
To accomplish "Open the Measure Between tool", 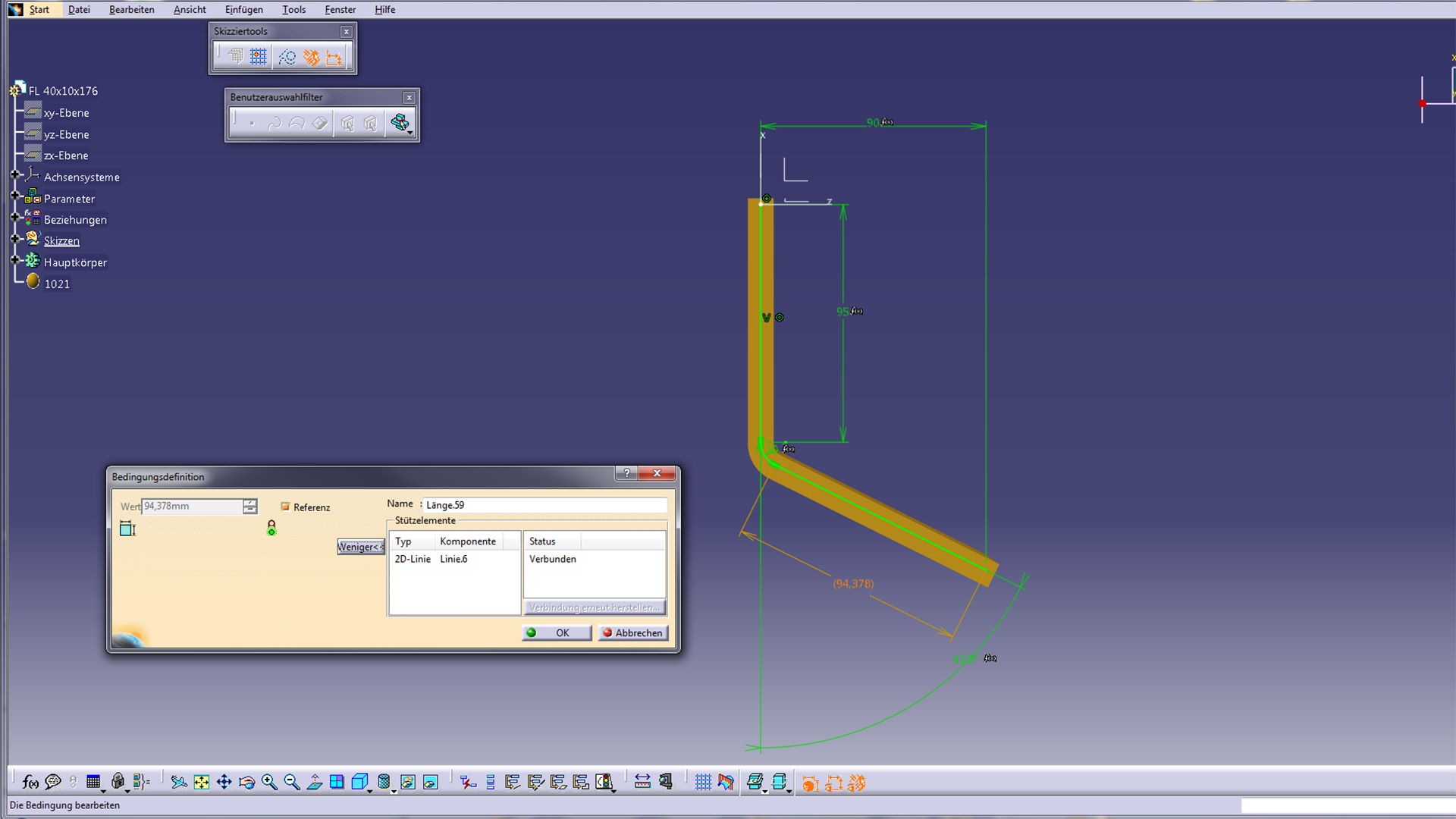I will click(x=642, y=782).
